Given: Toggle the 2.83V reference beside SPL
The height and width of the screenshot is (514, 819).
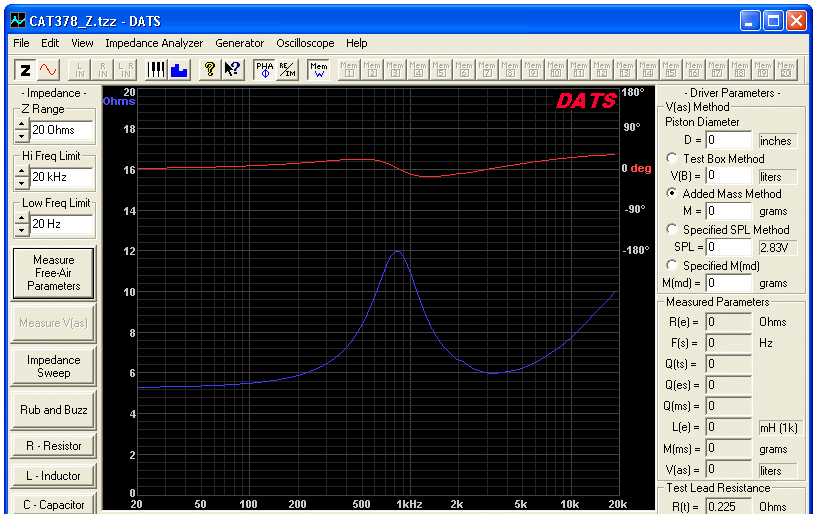Looking at the screenshot, I should pos(776,247).
